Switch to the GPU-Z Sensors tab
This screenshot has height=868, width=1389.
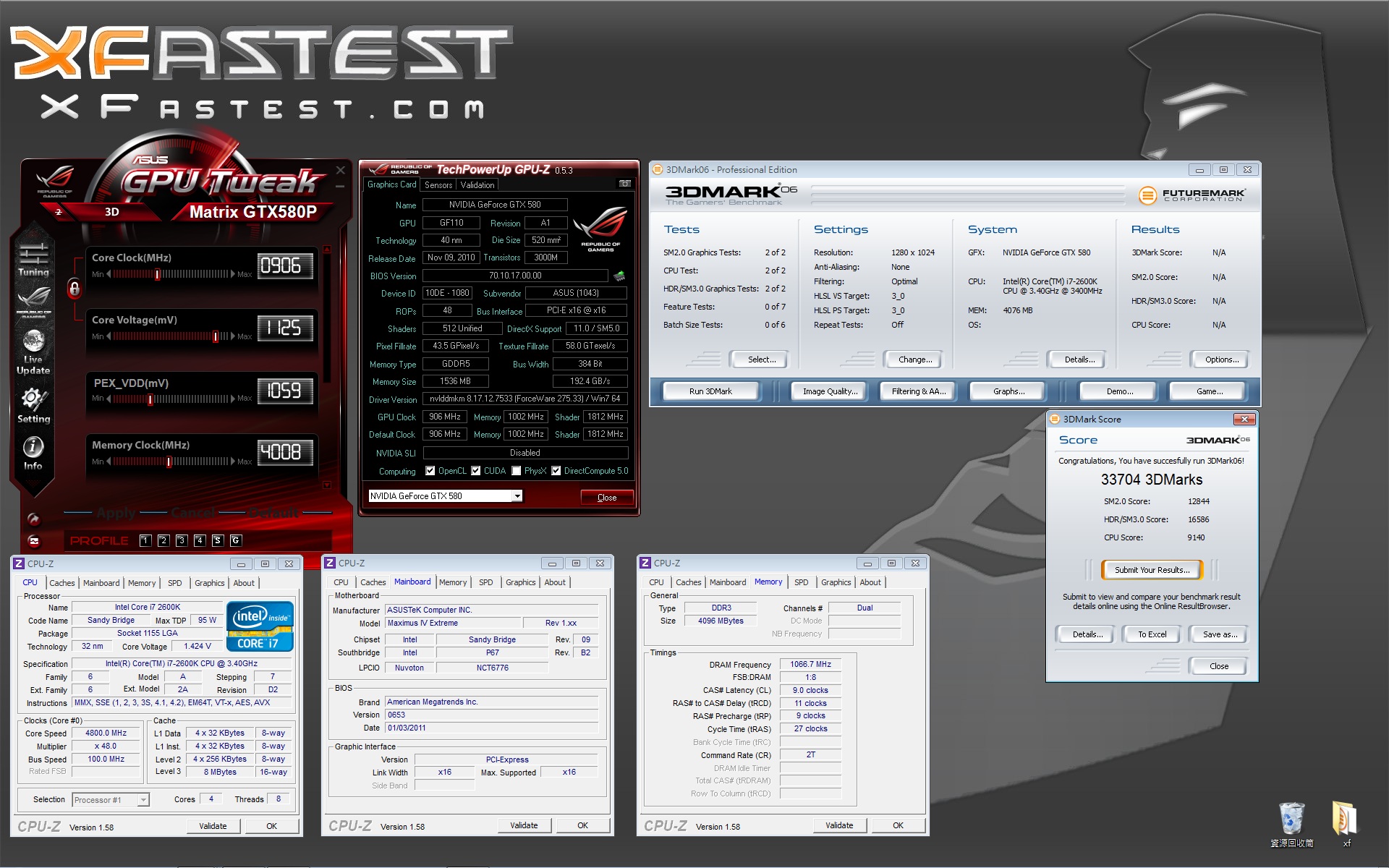click(x=438, y=185)
